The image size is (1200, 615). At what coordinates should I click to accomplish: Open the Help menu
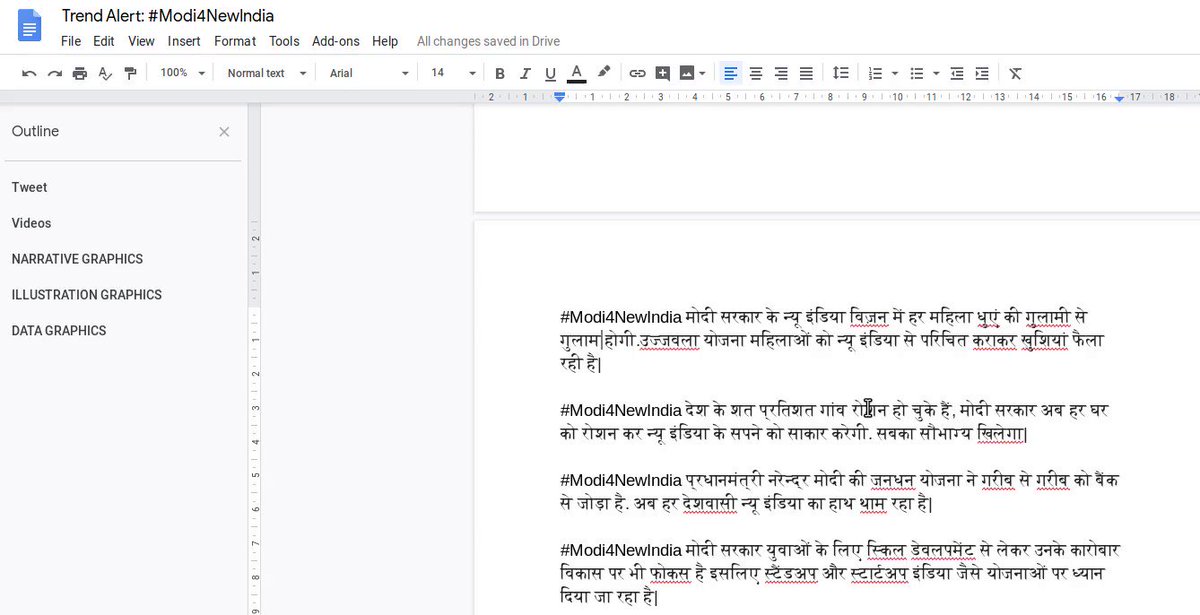385,41
